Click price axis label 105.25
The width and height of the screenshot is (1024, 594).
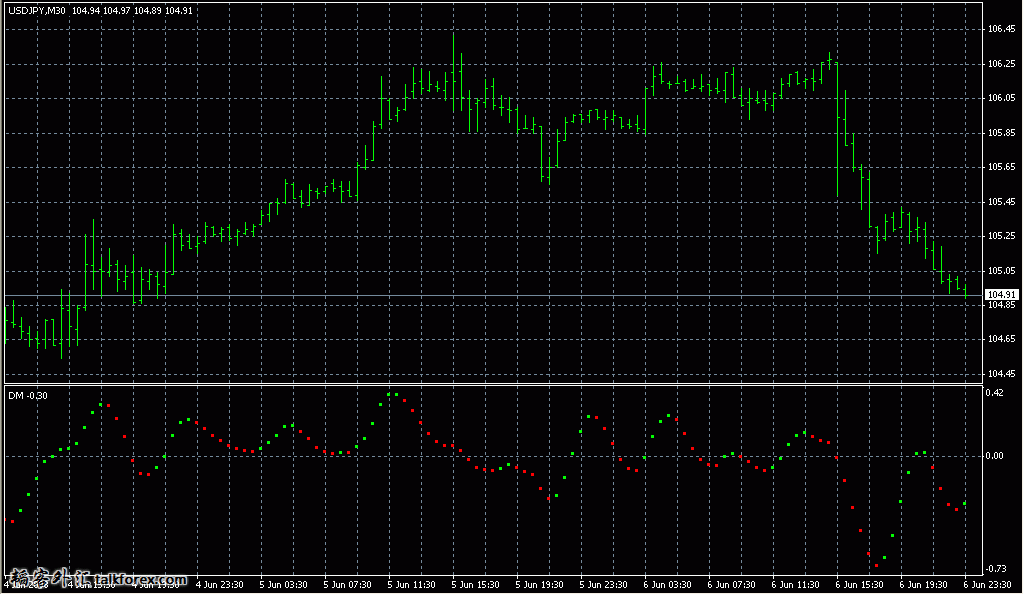tap(1001, 236)
